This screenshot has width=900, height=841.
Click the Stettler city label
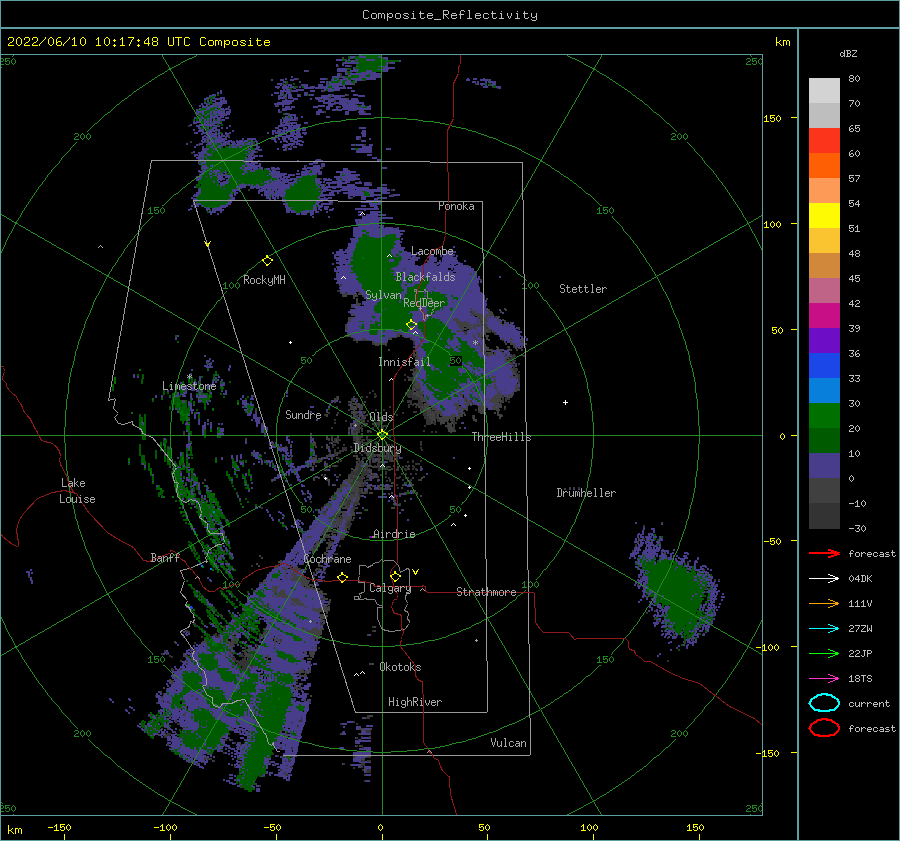583,289
